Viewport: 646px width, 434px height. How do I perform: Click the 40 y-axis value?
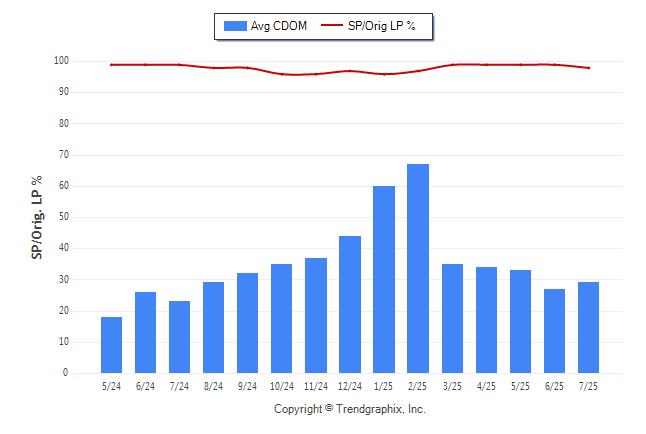click(x=64, y=248)
